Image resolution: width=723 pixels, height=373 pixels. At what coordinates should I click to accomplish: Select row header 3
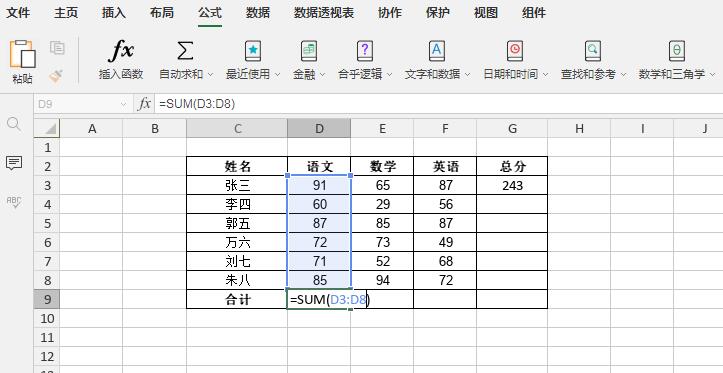pyautogui.click(x=47, y=185)
